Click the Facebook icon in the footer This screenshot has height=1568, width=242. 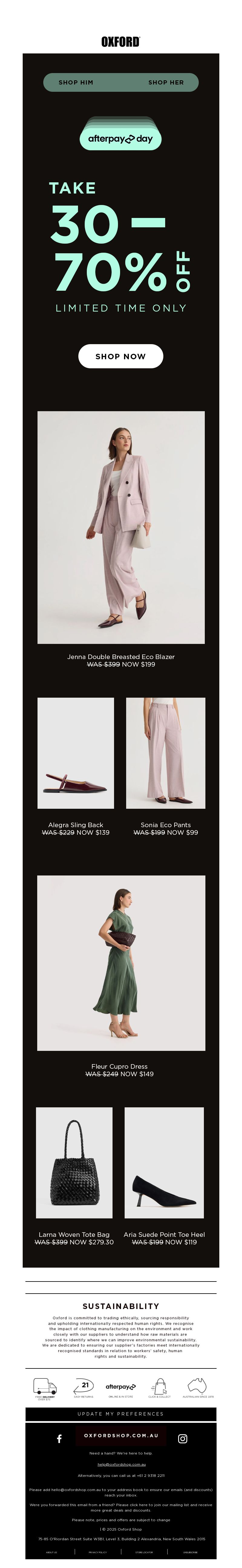(59, 1439)
